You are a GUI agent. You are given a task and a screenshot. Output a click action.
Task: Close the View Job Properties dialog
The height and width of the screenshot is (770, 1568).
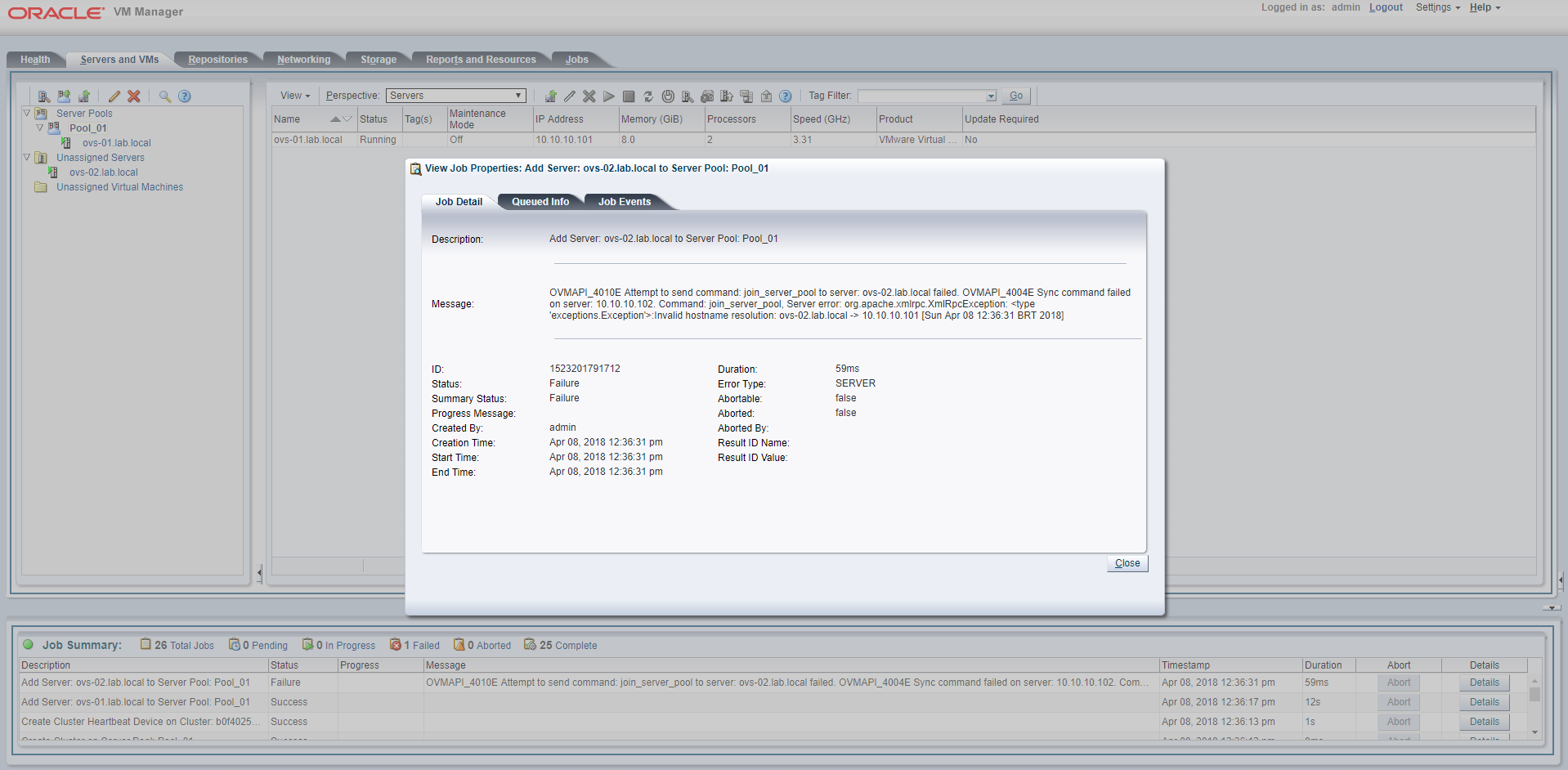1127,563
